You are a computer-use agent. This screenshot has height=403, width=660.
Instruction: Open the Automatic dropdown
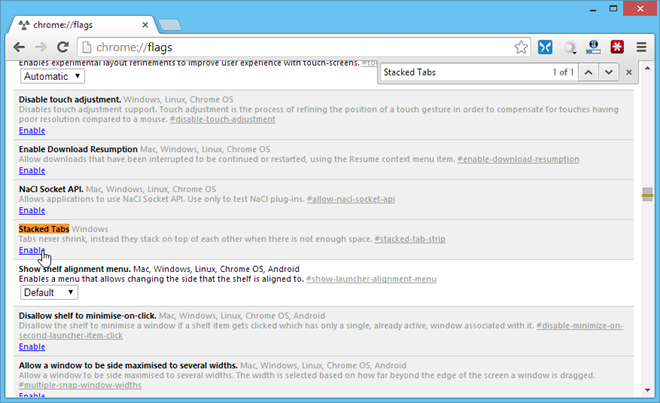51,76
